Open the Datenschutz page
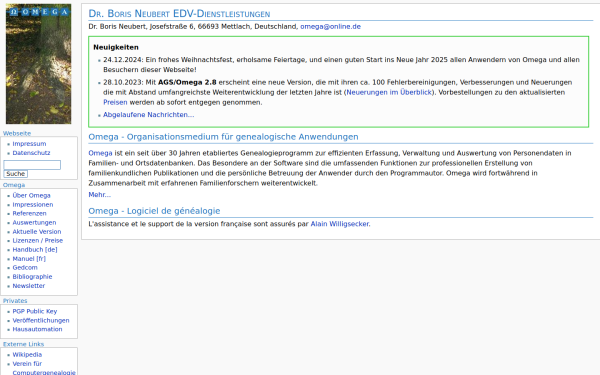This screenshot has width=600, height=375. click(x=31, y=153)
